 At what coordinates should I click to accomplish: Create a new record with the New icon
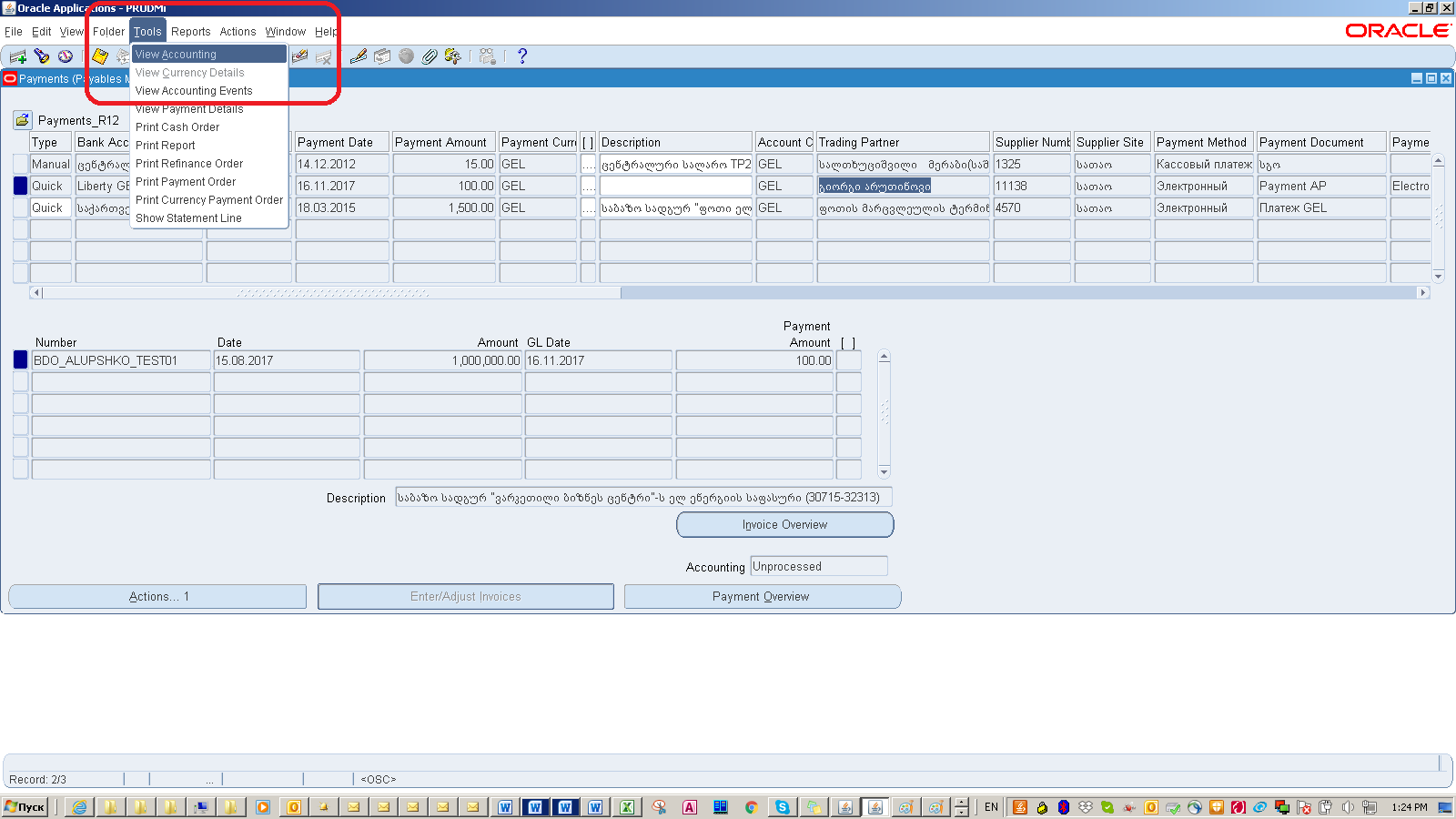(16, 56)
